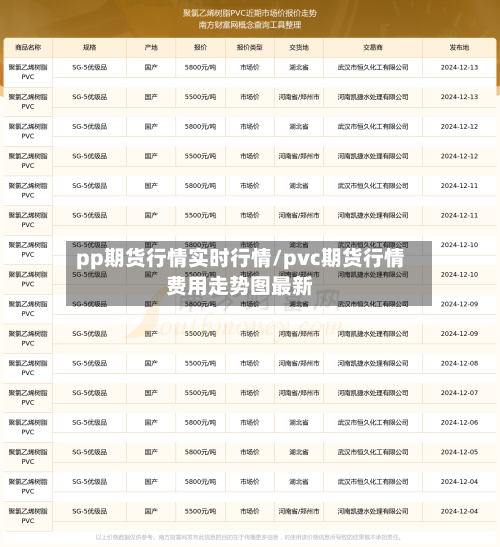Select date 2024-12-12 in the 湖北省 row
This screenshot has height=547, width=500.
click(x=459, y=127)
